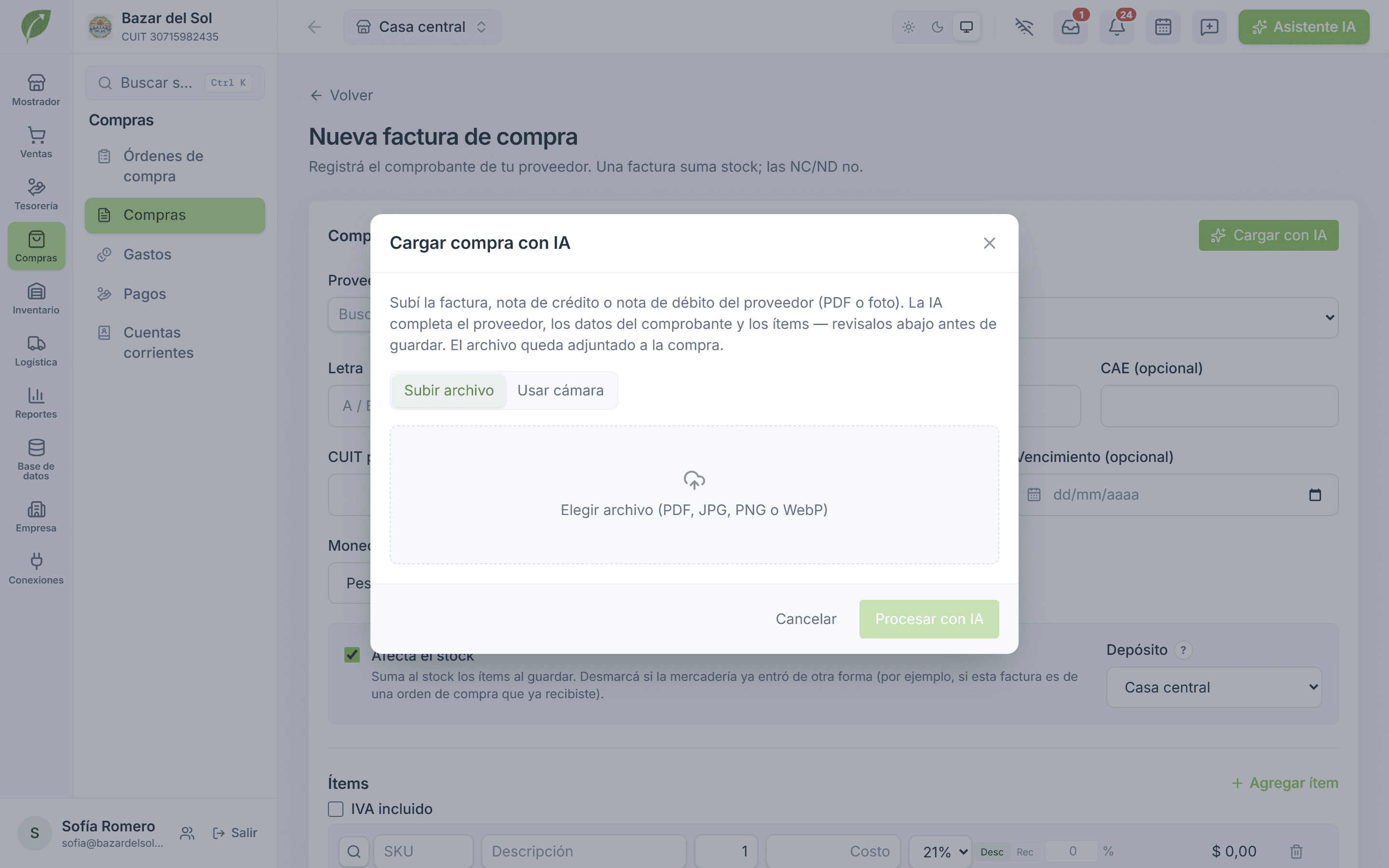
Task: Click the item search magnifier icon
Action: coord(354,851)
